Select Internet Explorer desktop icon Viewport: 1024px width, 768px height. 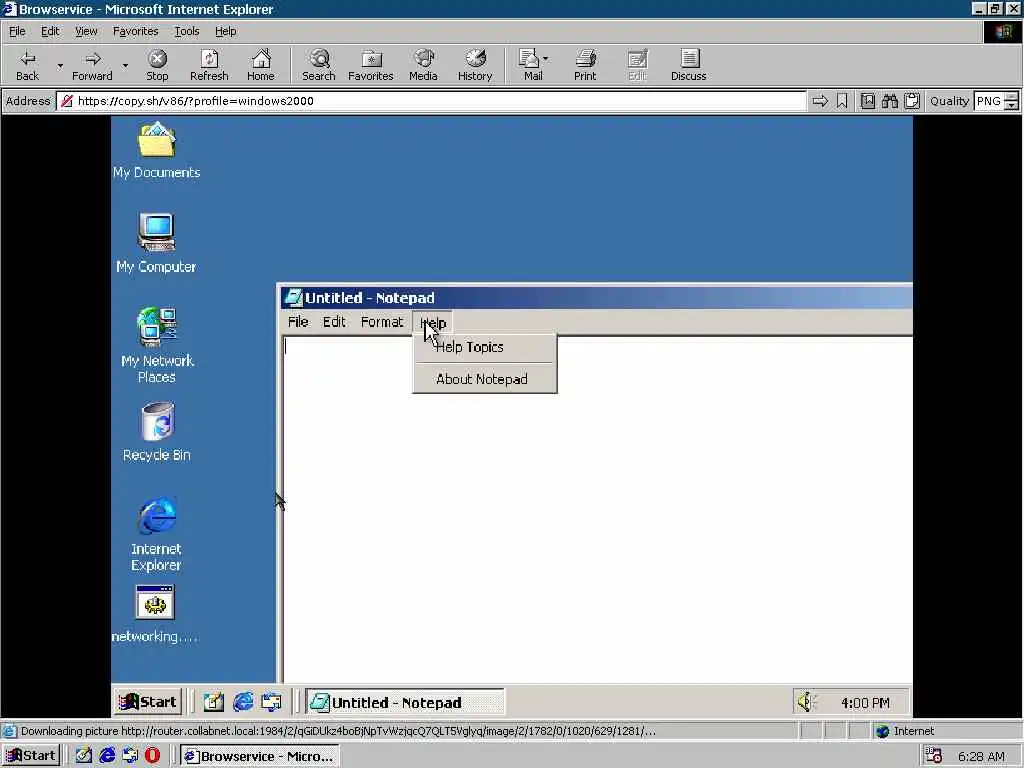[x=156, y=535]
